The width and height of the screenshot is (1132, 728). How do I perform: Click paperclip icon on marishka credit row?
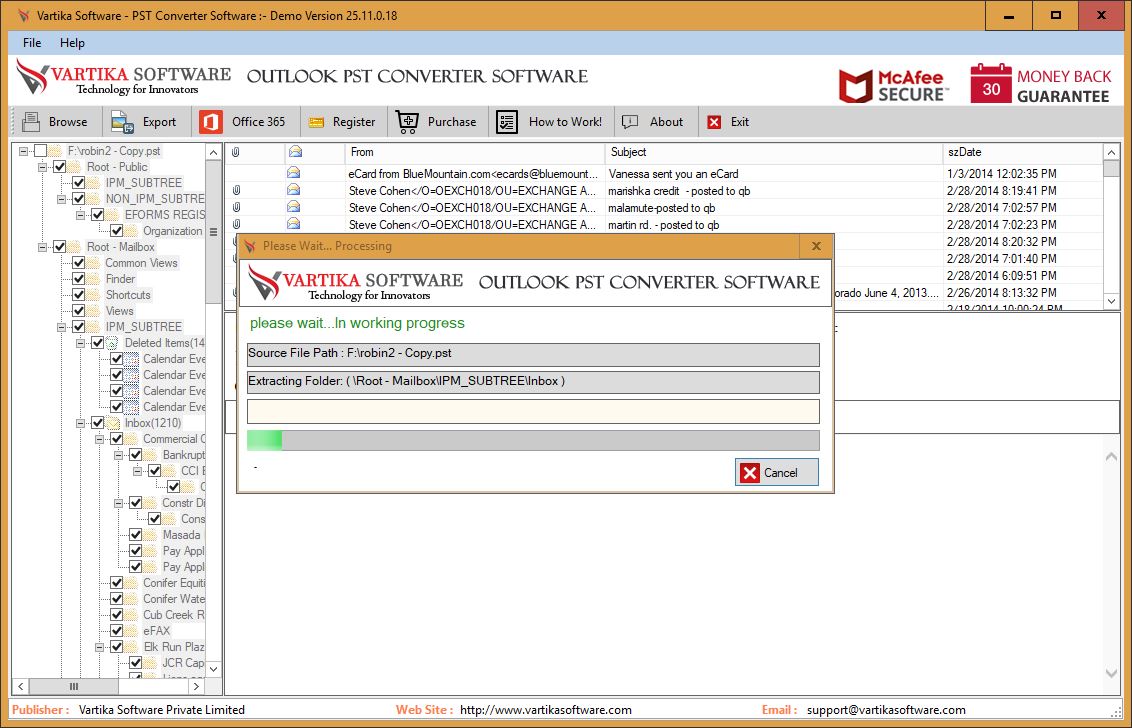236,191
